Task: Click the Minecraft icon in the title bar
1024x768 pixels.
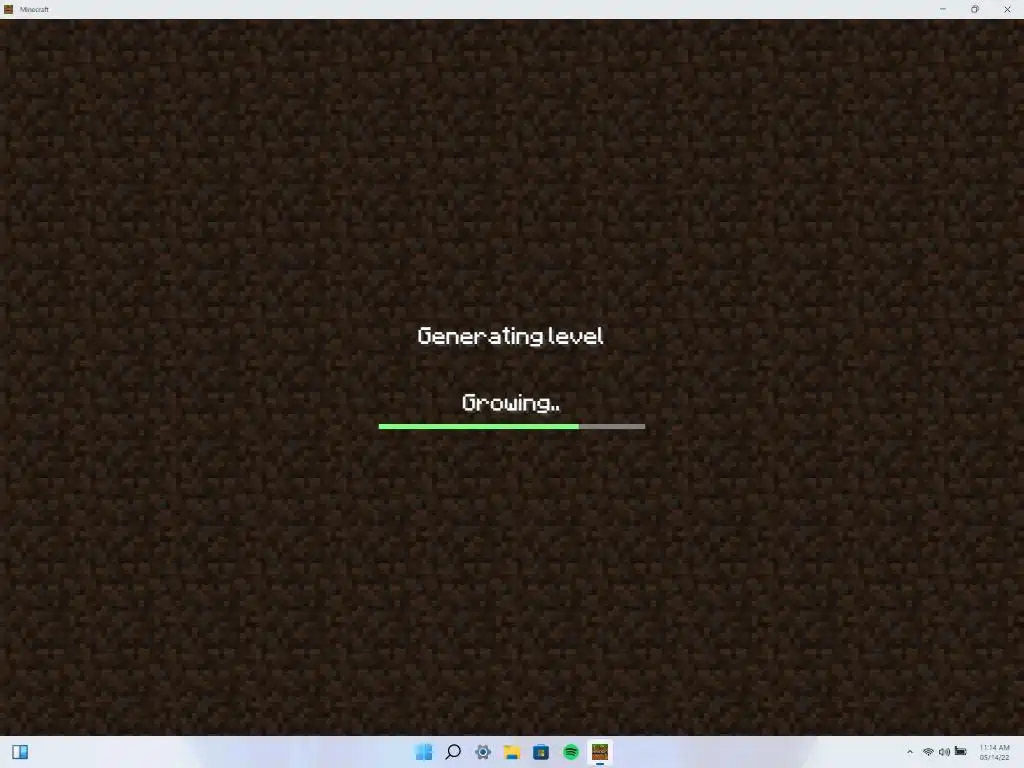Action: (x=8, y=9)
